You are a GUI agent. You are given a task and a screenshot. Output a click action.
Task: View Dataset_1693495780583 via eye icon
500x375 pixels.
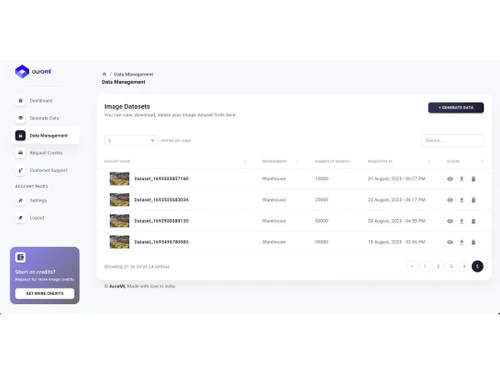(x=450, y=242)
